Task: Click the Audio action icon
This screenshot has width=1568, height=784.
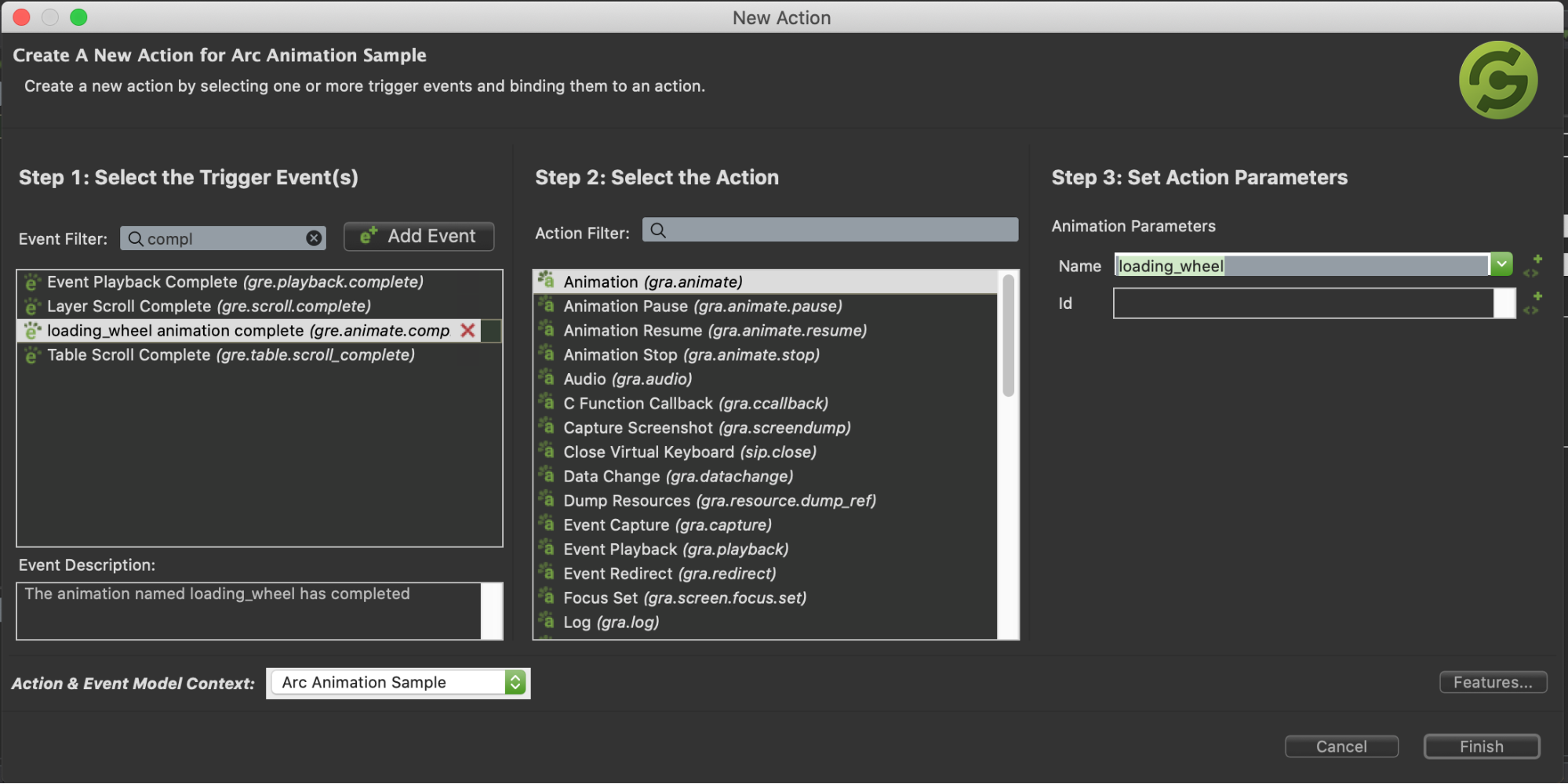Action: click(547, 377)
